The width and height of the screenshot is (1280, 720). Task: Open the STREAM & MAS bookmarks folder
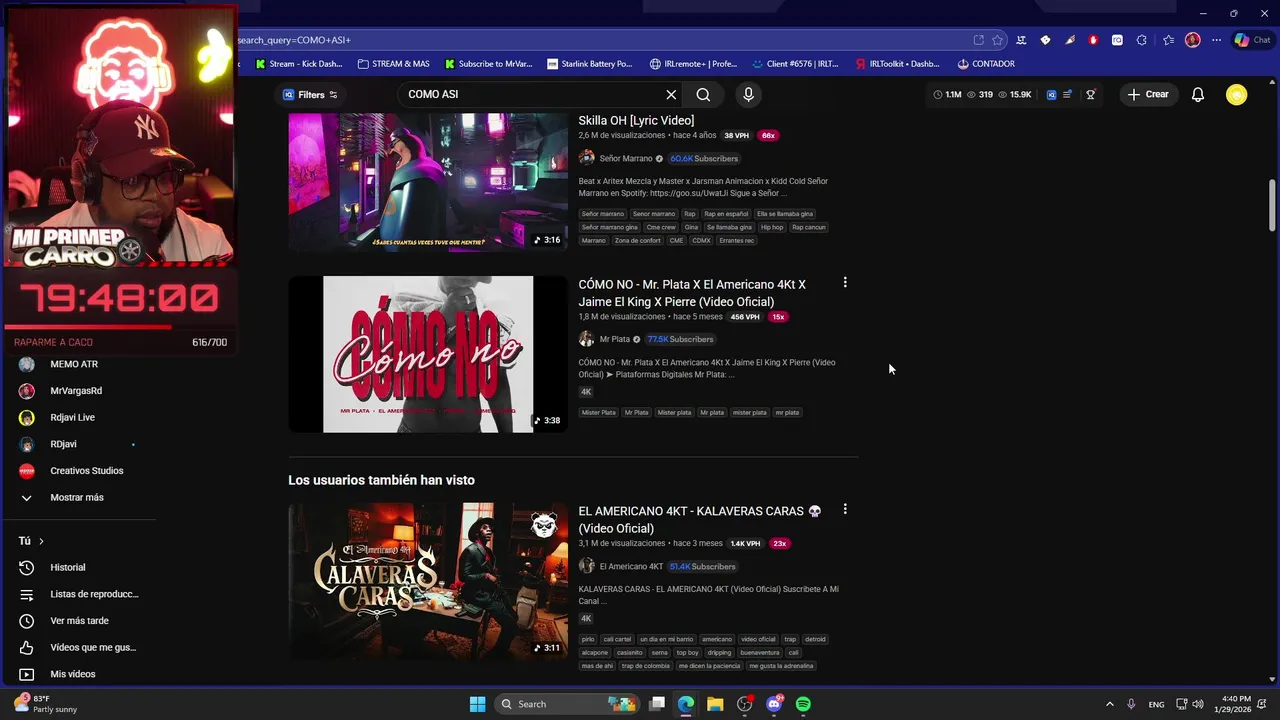(x=393, y=64)
